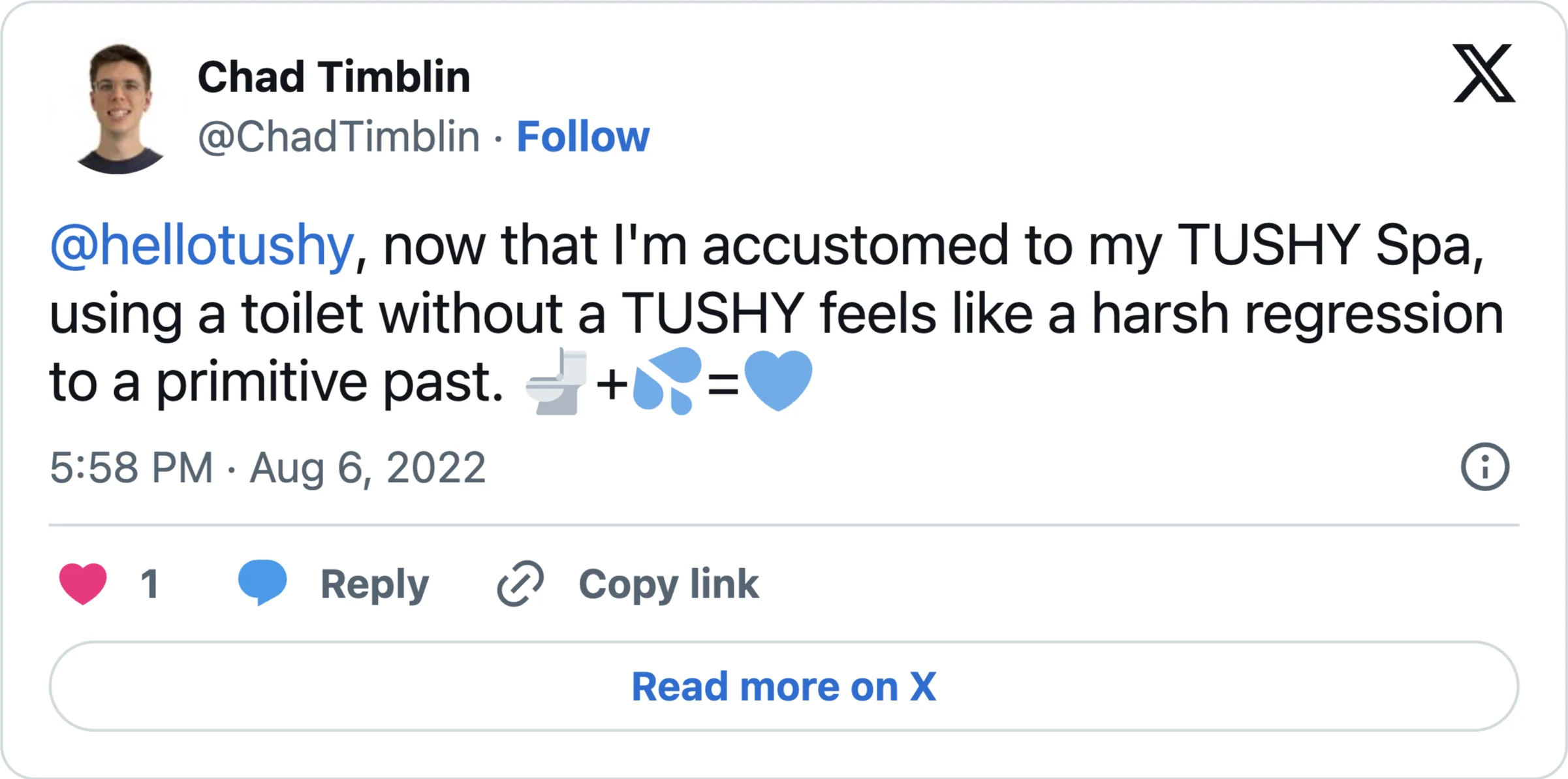Viewport: 1568px width, 779px height.
Task: Click the Follow link in the header
Action: (583, 136)
